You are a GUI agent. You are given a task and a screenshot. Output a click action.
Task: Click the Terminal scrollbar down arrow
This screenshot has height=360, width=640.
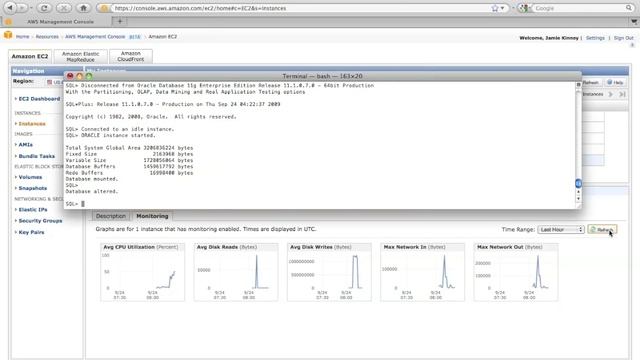[x=578, y=199]
